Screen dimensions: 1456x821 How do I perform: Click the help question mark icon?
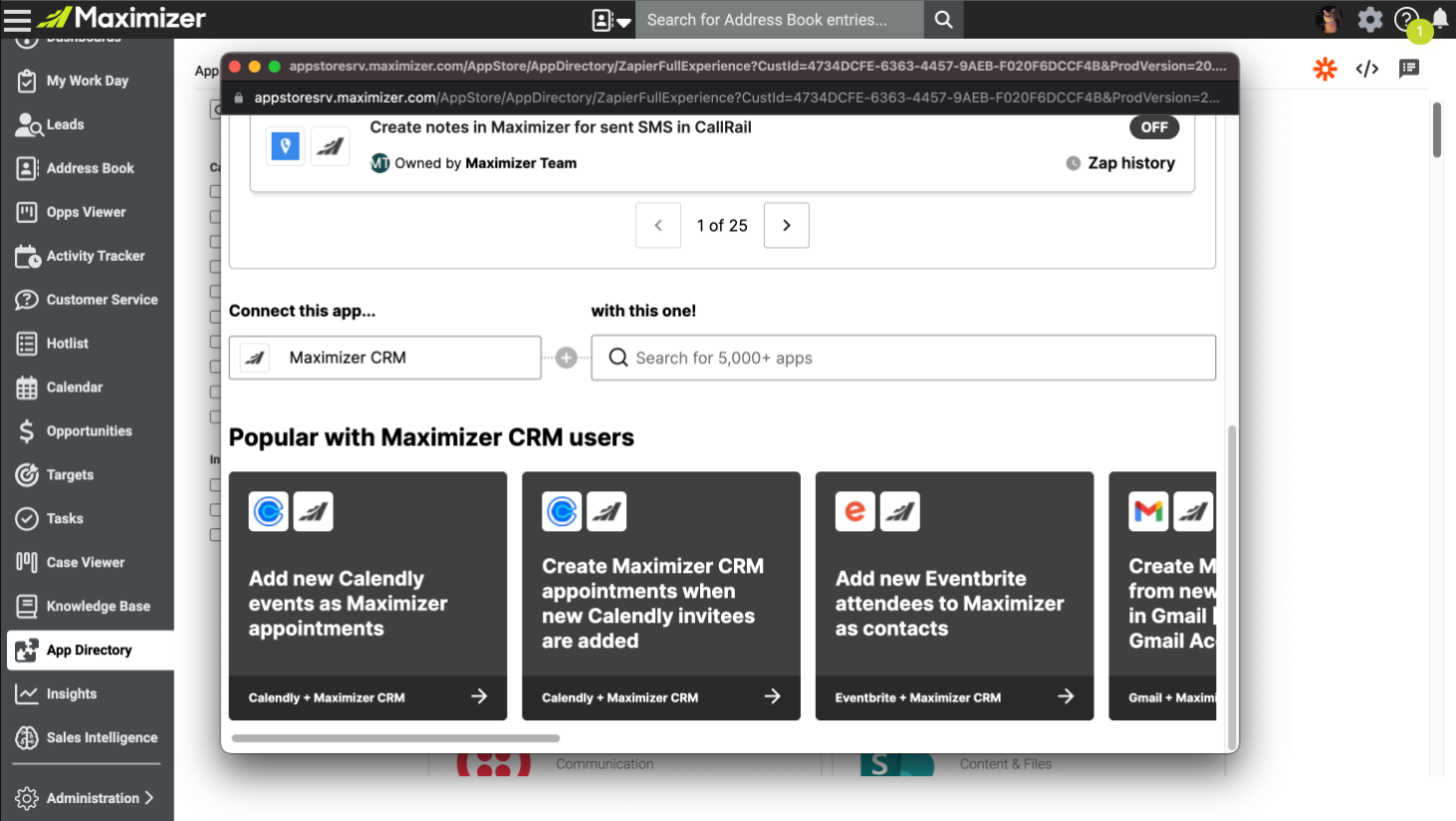[x=1407, y=19]
